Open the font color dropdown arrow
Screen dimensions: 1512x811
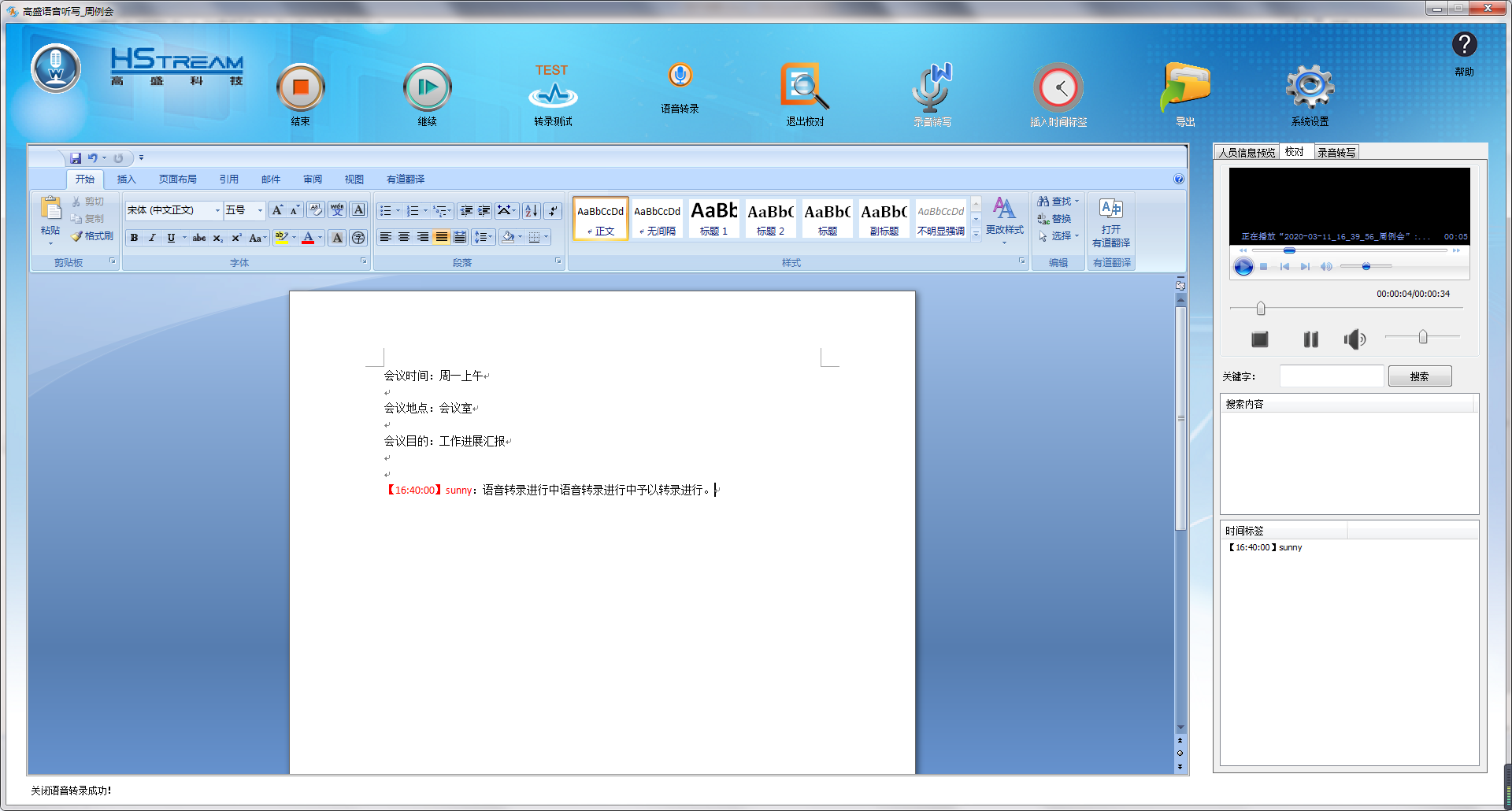tap(321, 238)
